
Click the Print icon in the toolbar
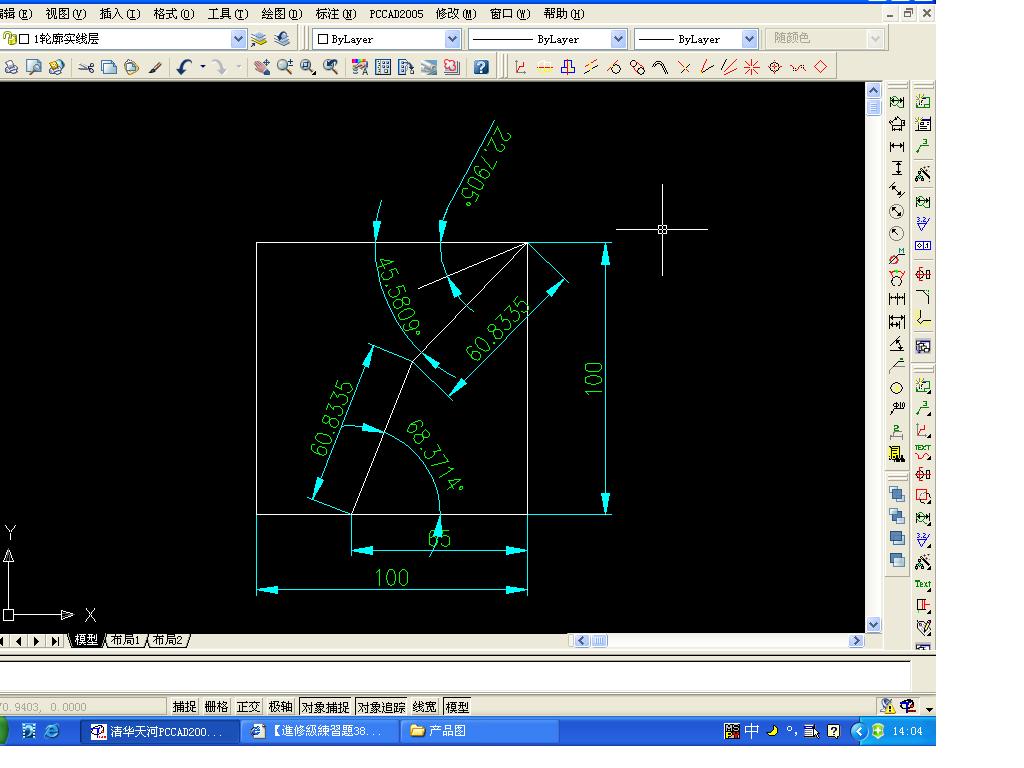click(11, 67)
